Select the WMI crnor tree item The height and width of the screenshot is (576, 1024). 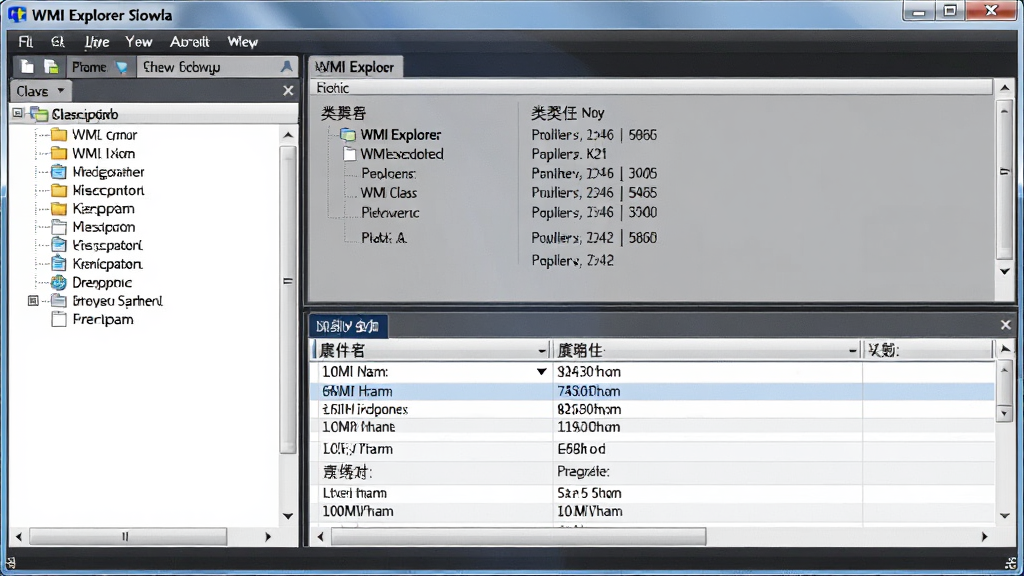104,135
